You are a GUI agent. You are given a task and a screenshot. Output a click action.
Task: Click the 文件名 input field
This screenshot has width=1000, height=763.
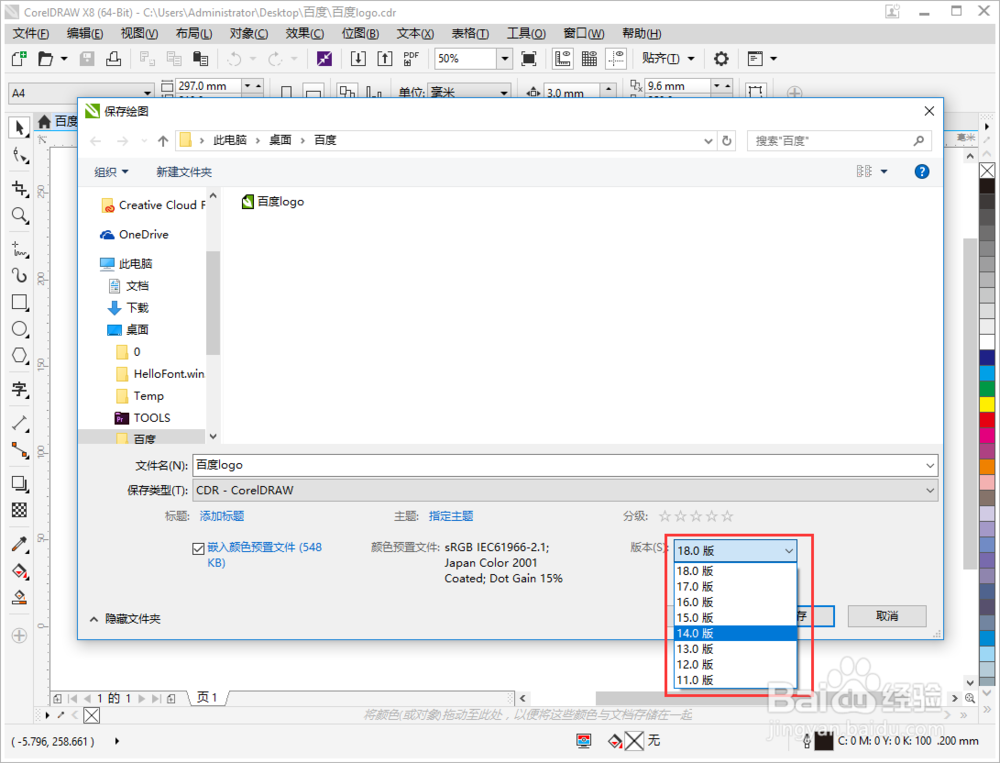565,466
